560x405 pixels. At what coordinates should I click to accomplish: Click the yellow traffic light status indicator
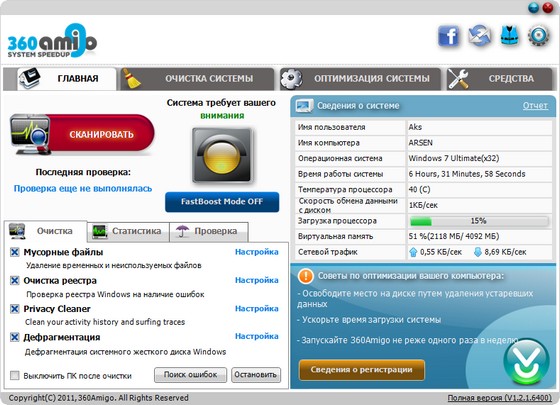pyautogui.click(x=222, y=156)
